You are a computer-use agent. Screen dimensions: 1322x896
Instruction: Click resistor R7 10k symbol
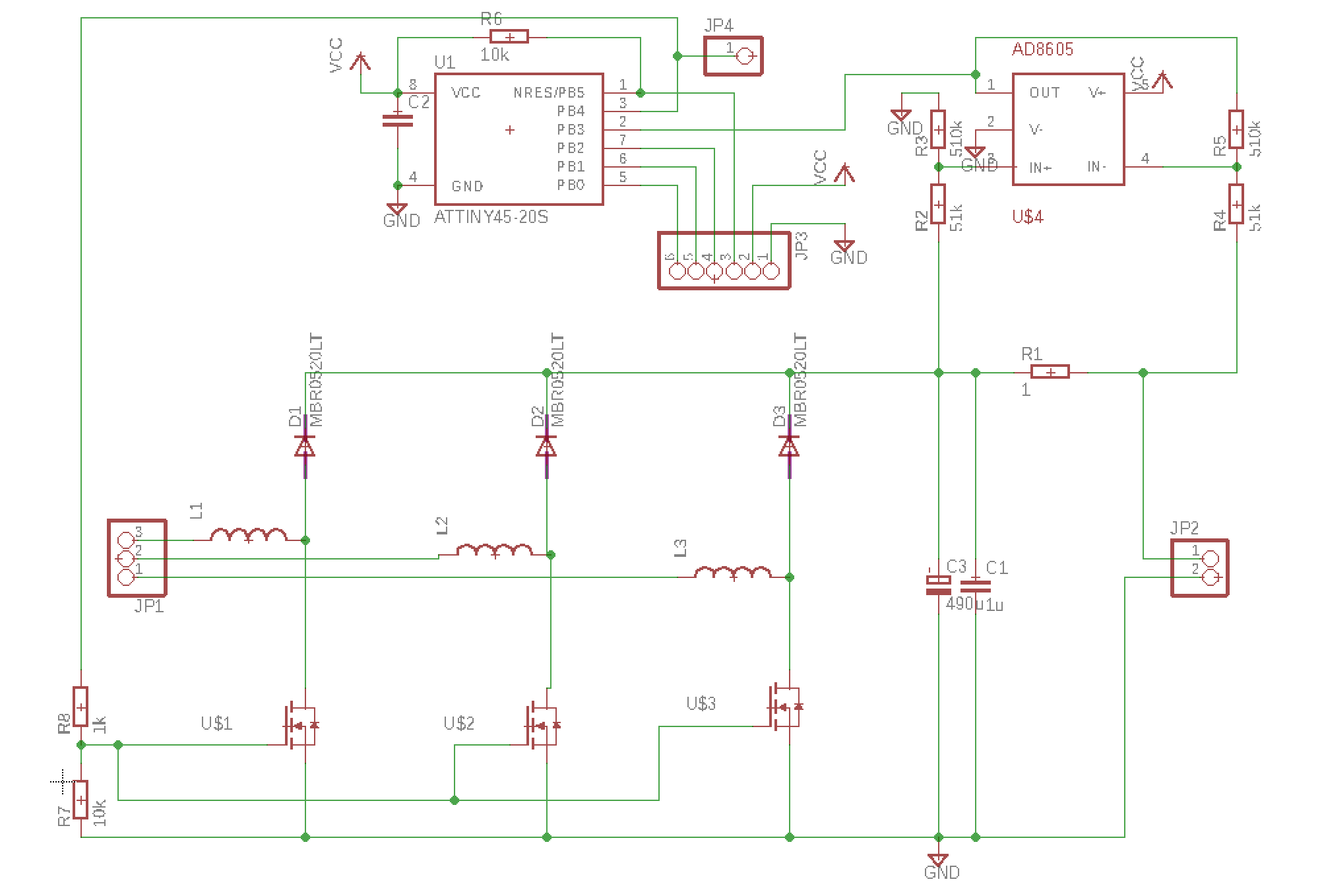[80, 800]
